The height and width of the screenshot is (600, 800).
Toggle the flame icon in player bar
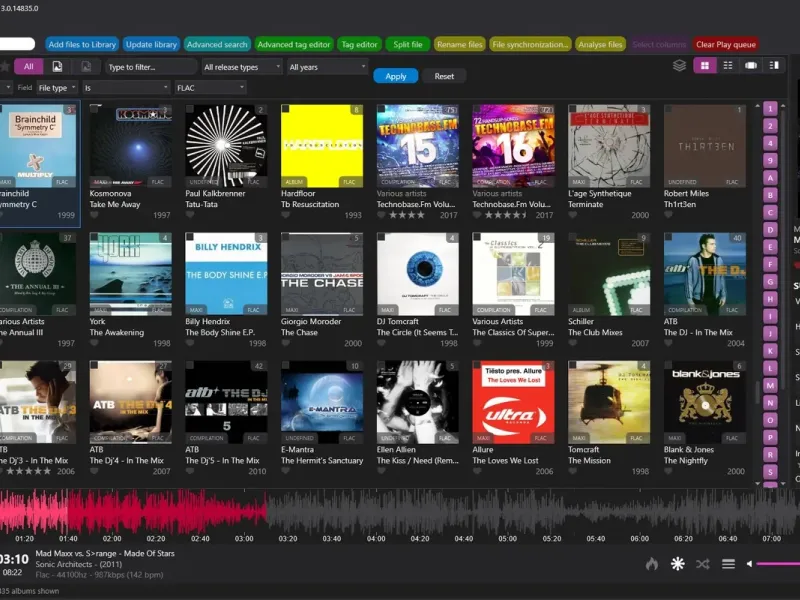point(652,564)
